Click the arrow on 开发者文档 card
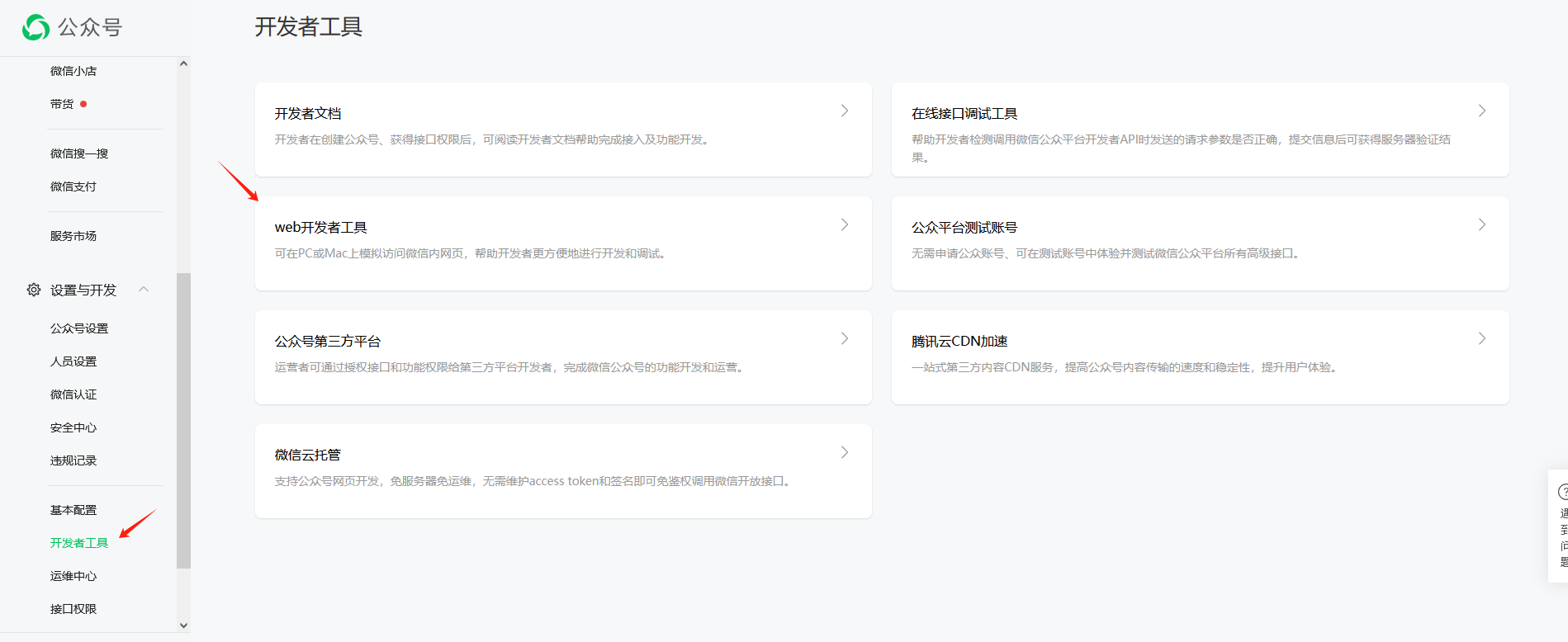This screenshot has height=642, width=1568. 845,111
